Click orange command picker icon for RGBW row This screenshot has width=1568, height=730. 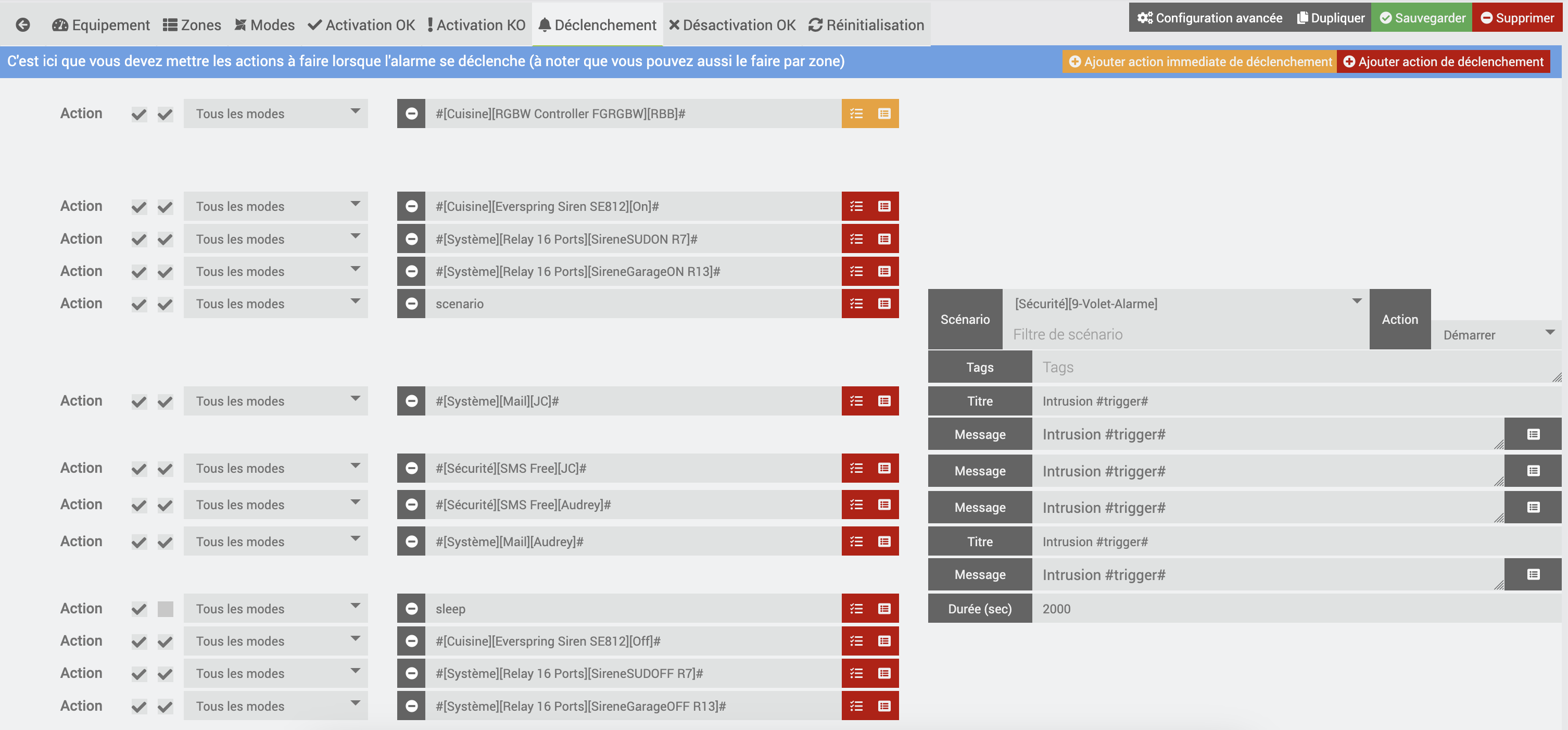(884, 114)
